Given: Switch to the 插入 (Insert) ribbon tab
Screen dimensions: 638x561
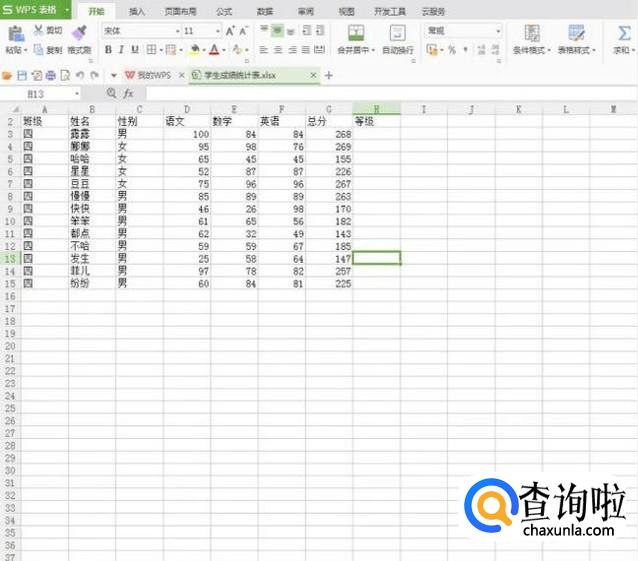Looking at the screenshot, I should point(137,11).
